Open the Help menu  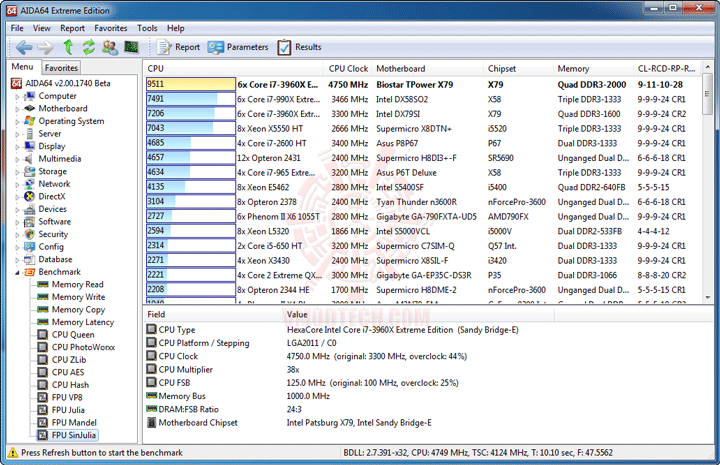coord(175,28)
